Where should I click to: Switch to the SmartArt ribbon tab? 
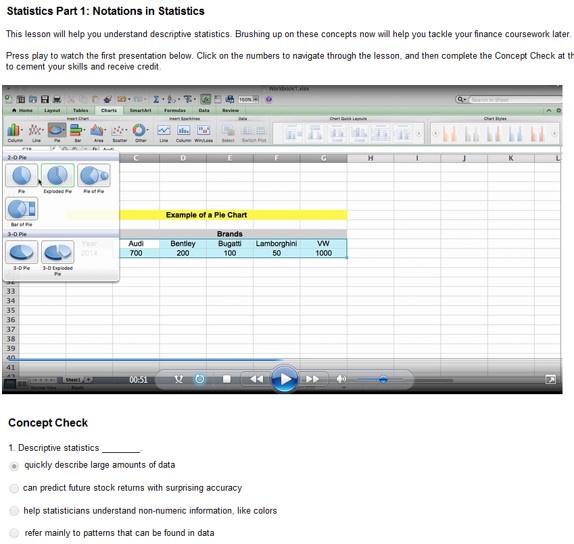[x=141, y=110]
